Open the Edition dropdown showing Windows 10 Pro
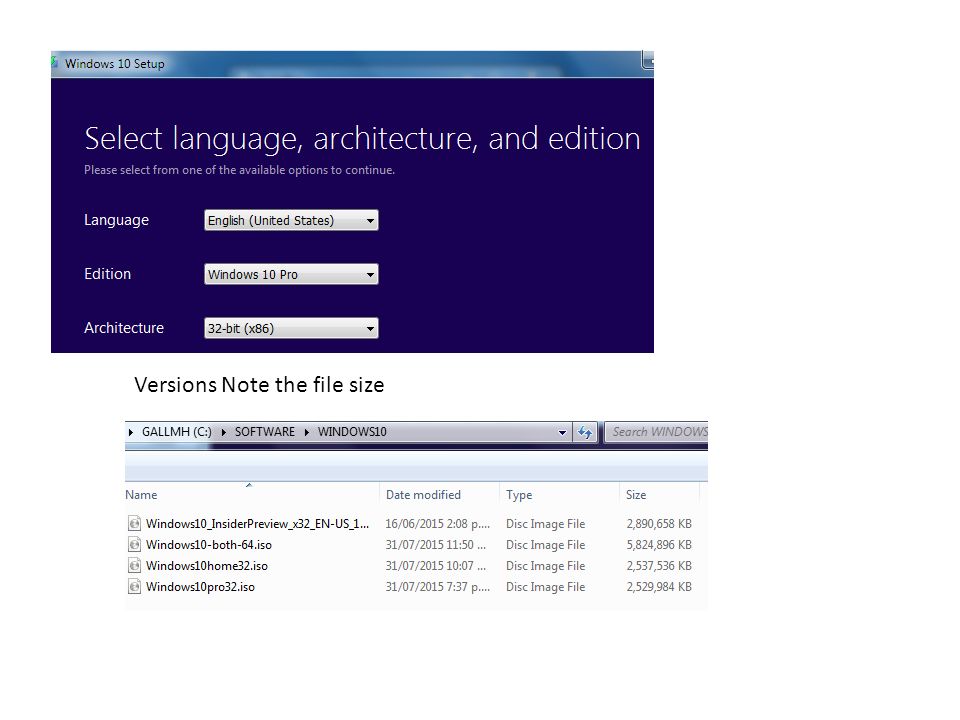This screenshot has height=720, width=960. click(291, 274)
